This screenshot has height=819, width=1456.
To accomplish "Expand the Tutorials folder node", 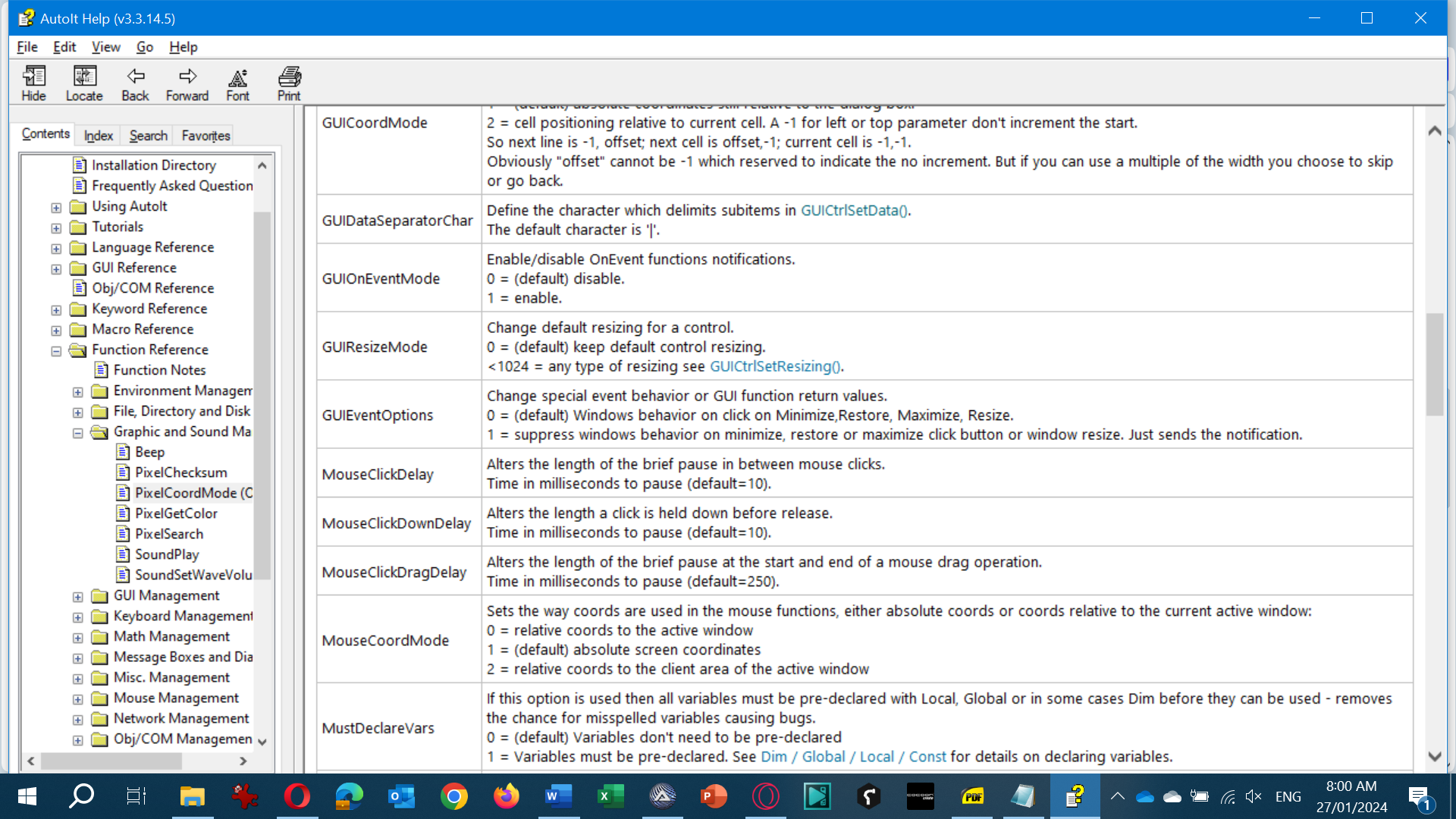I will (56, 227).
